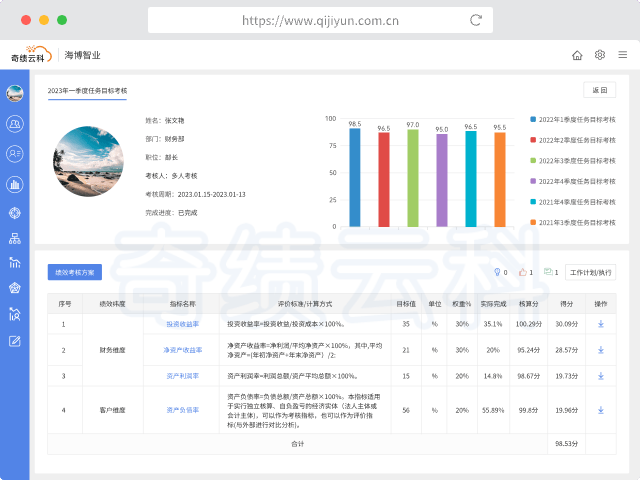Download row 1 投资收益率 via action icon
Screen dimensions: 640x480
pyautogui.click(x=601, y=324)
